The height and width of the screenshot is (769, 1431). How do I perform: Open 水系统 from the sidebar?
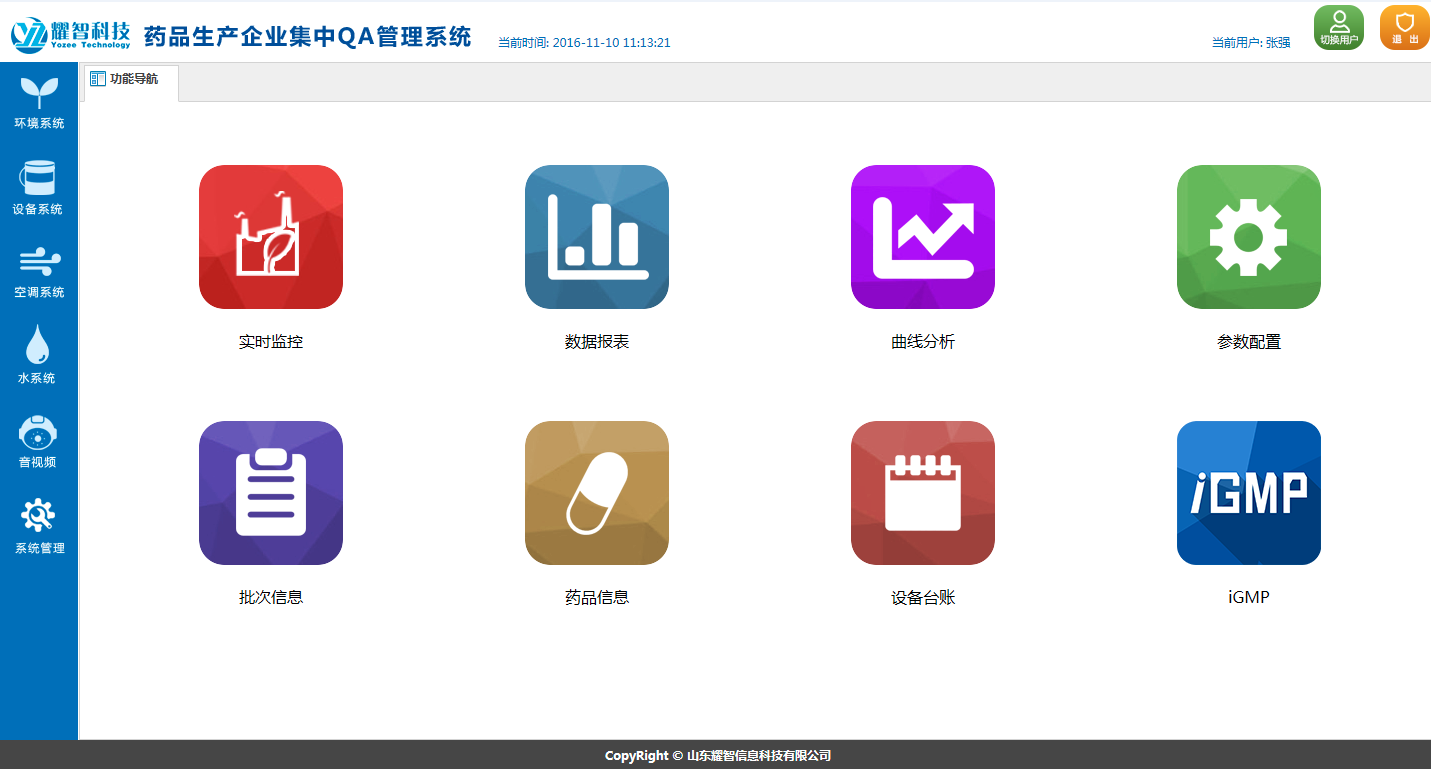[37, 356]
